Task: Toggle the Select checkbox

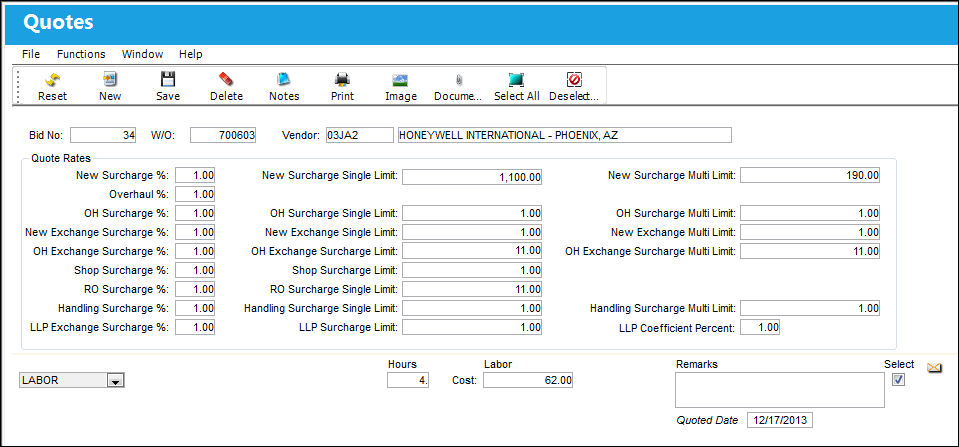Action: [898, 380]
